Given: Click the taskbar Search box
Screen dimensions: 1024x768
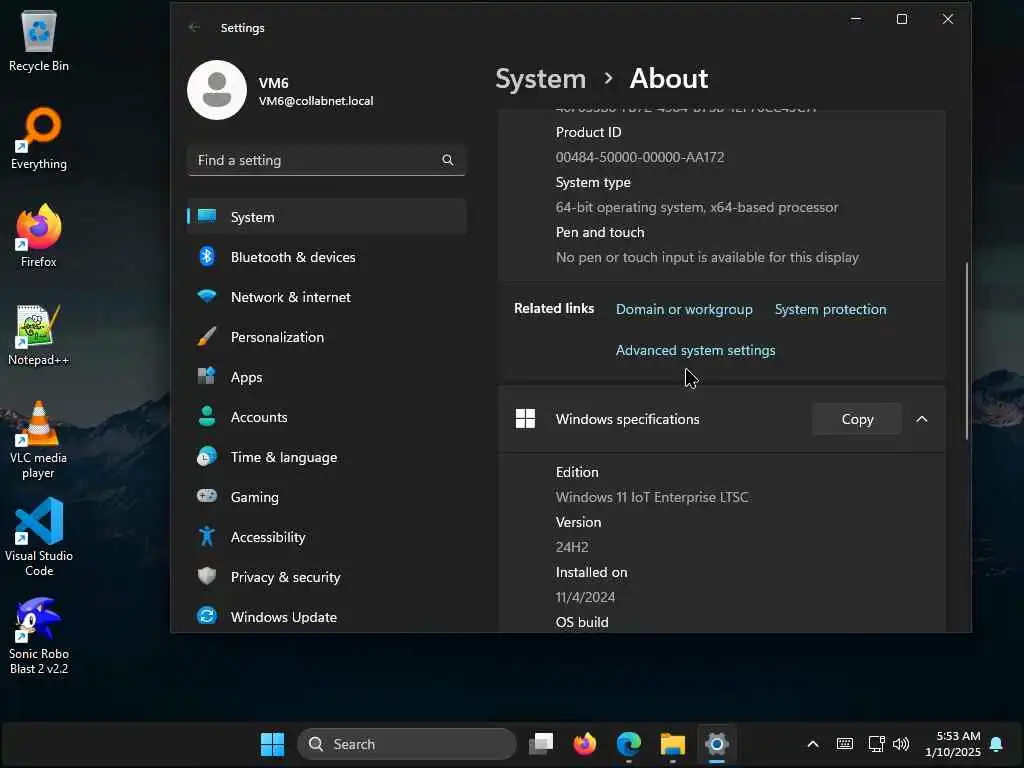Looking at the screenshot, I should 407,744.
